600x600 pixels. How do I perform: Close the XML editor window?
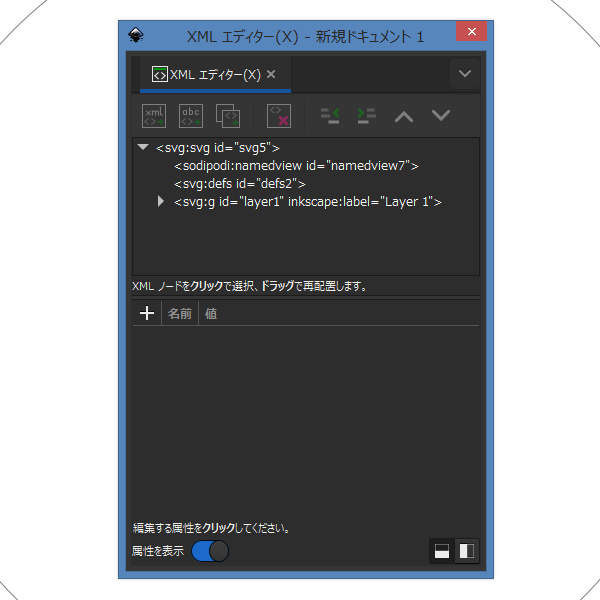471,31
